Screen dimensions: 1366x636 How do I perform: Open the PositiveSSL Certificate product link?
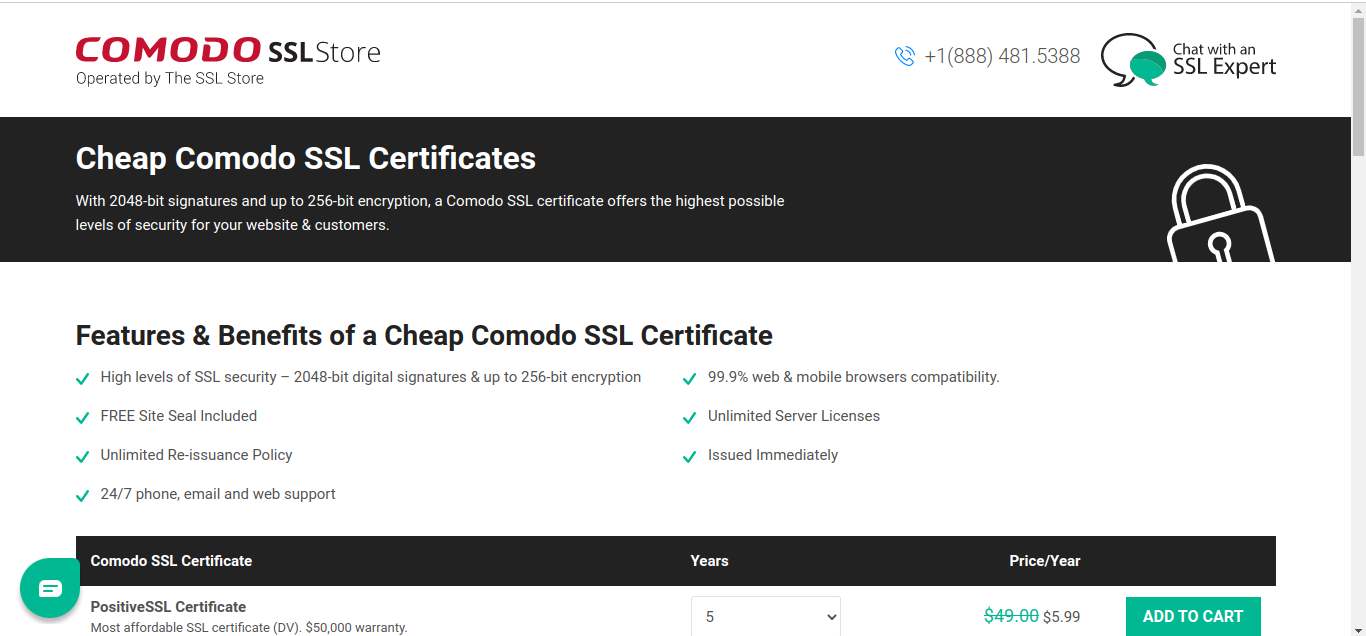168,607
